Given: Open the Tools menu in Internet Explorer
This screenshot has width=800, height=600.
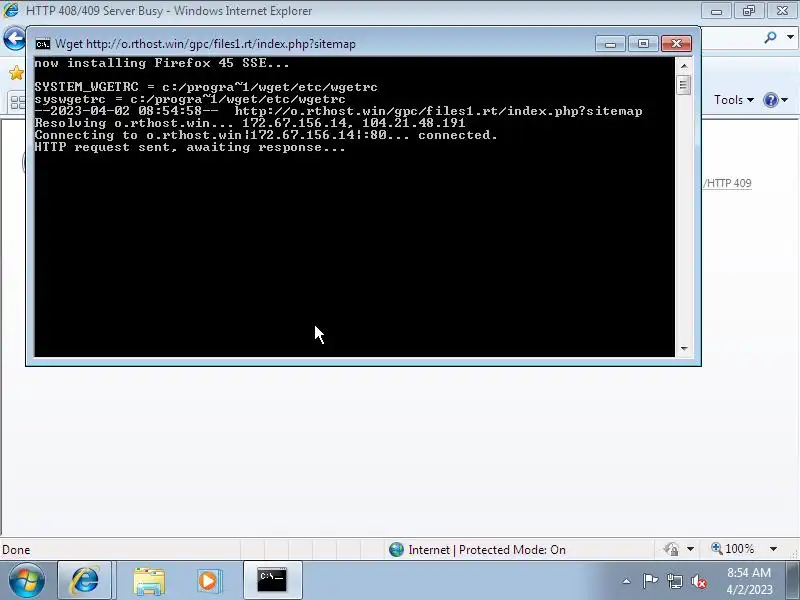Looking at the screenshot, I should [734, 99].
